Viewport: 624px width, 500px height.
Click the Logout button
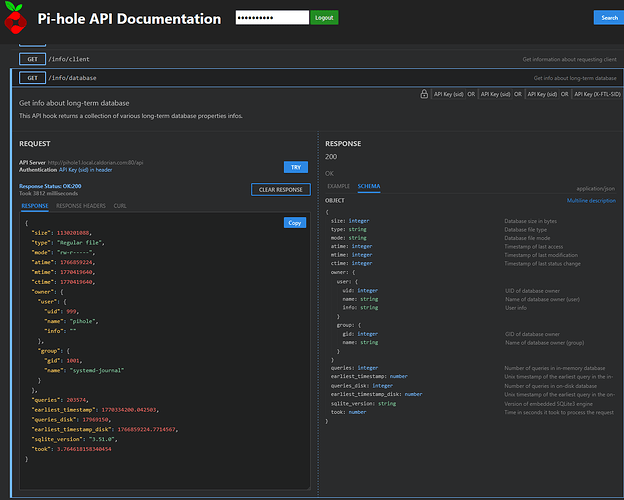tap(324, 18)
